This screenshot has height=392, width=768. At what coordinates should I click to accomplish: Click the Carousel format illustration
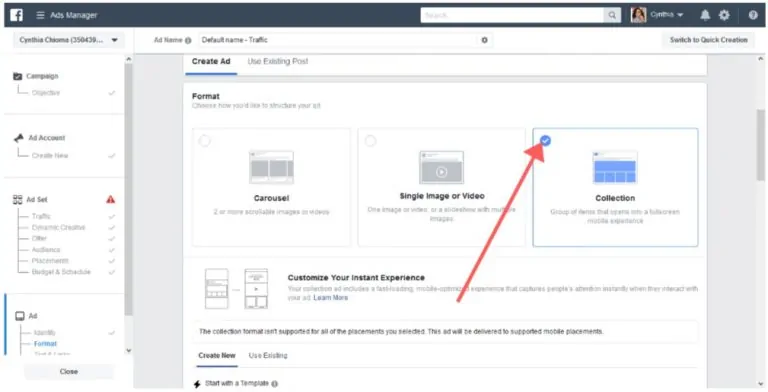pyautogui.click(x=271, y=167)
